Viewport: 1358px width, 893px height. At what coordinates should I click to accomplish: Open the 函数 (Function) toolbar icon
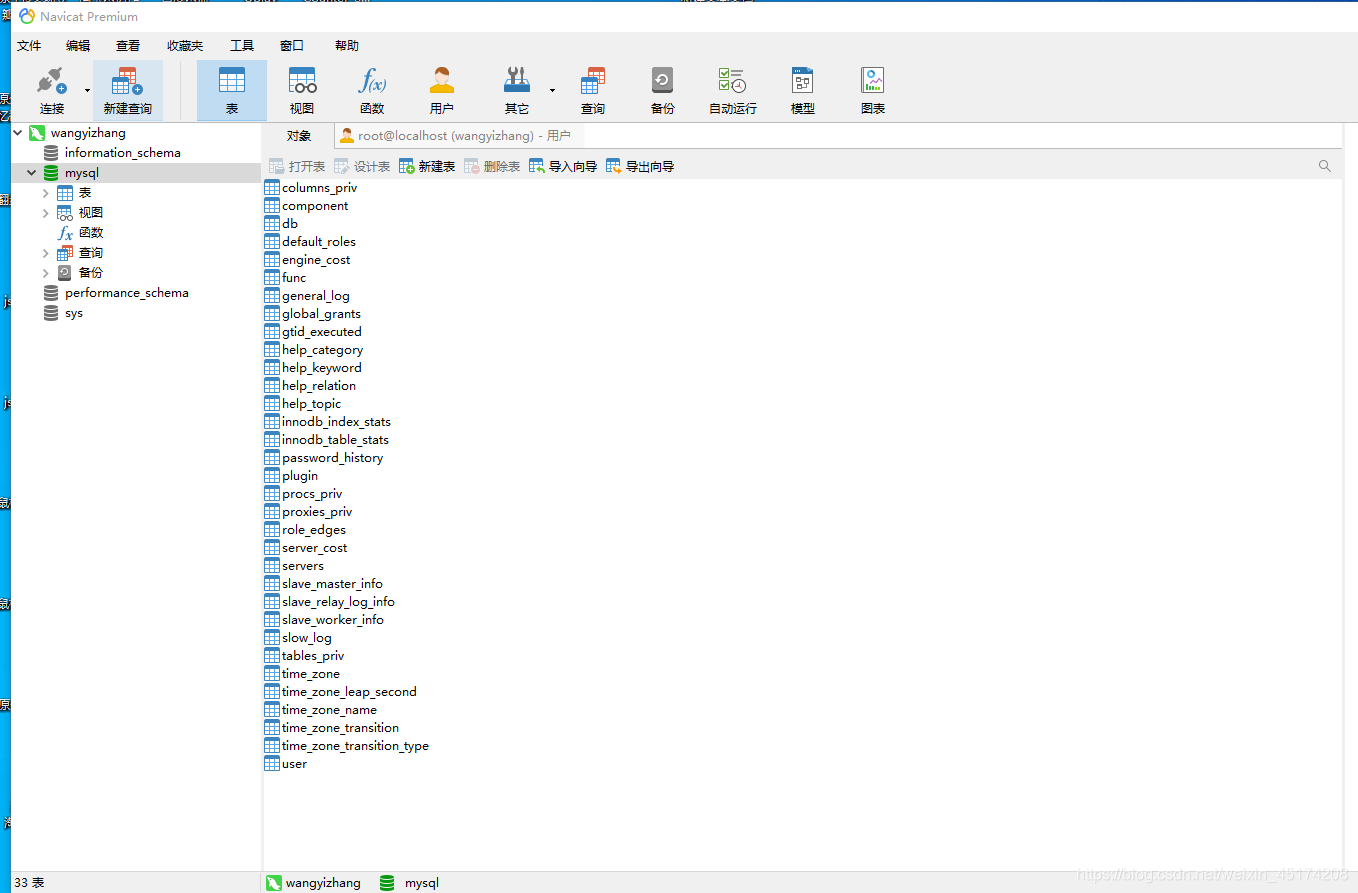point(372,90)
